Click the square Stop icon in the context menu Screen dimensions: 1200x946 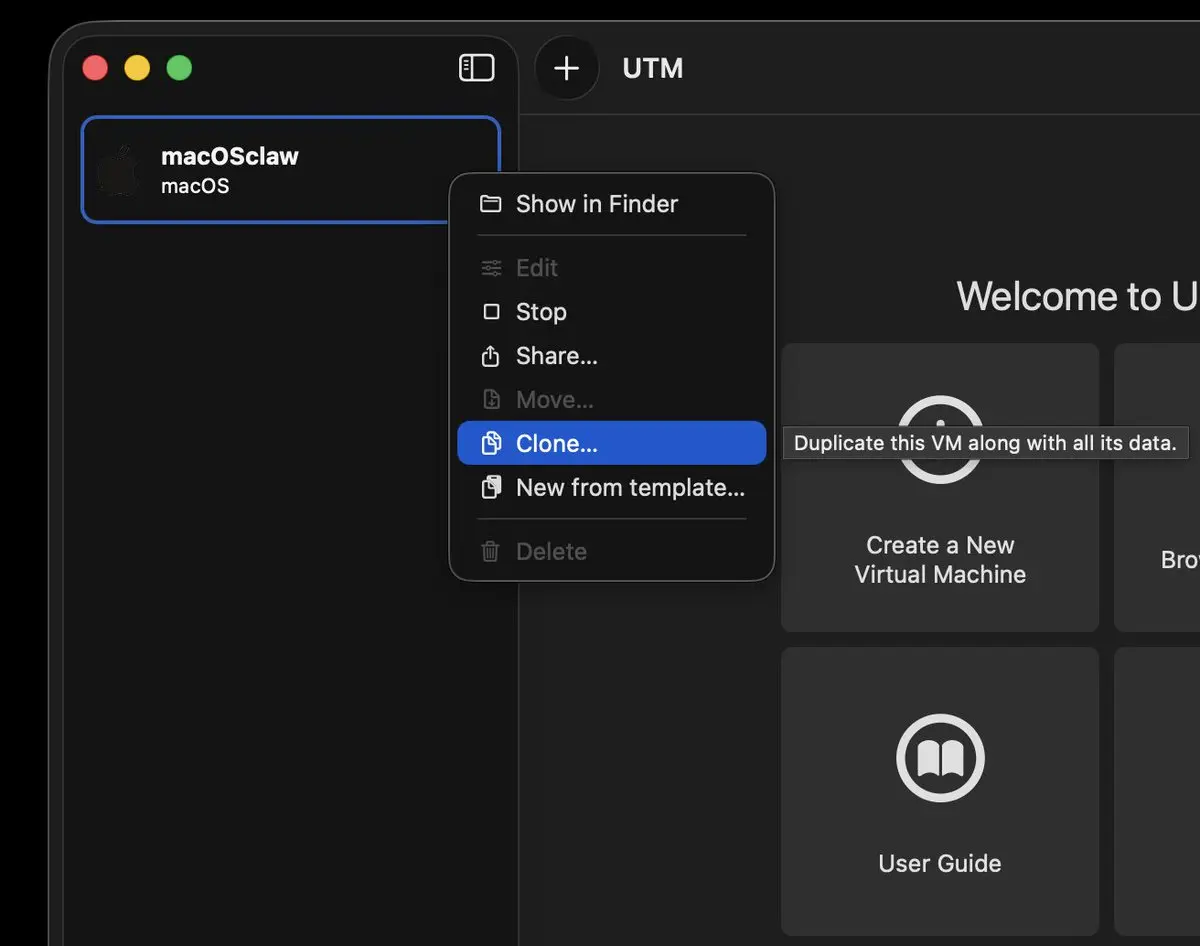click(x=491, y=312)
